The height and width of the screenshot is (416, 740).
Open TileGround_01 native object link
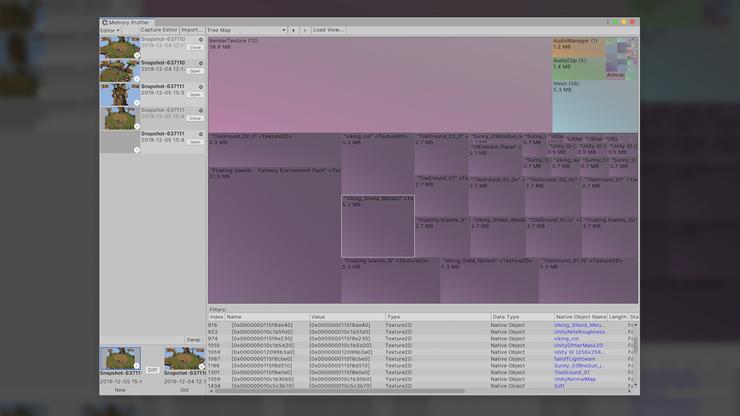tap(572, 372)
